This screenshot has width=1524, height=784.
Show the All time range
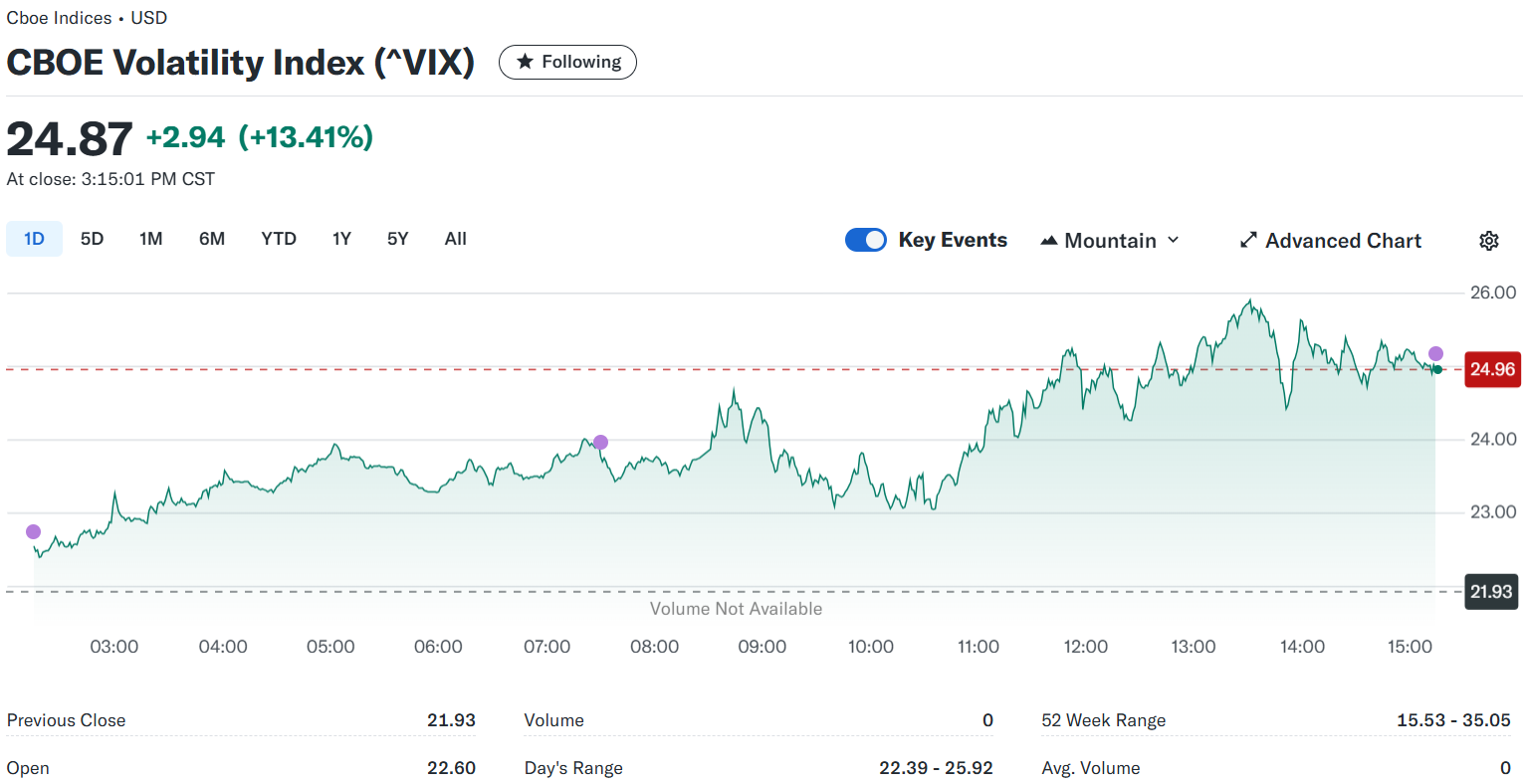pos(456,239)
